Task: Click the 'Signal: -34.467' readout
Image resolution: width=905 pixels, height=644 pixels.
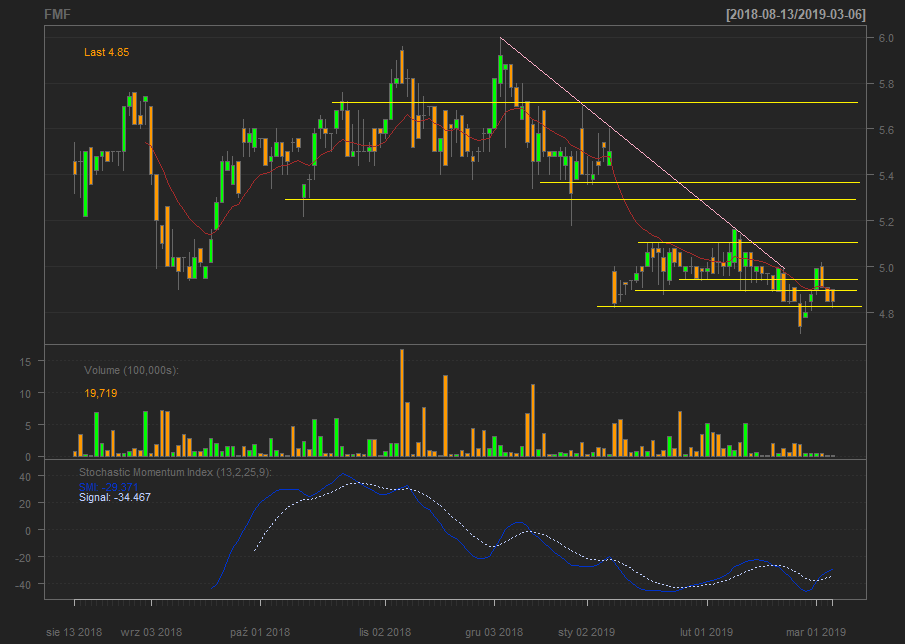Action: (115, 497)
